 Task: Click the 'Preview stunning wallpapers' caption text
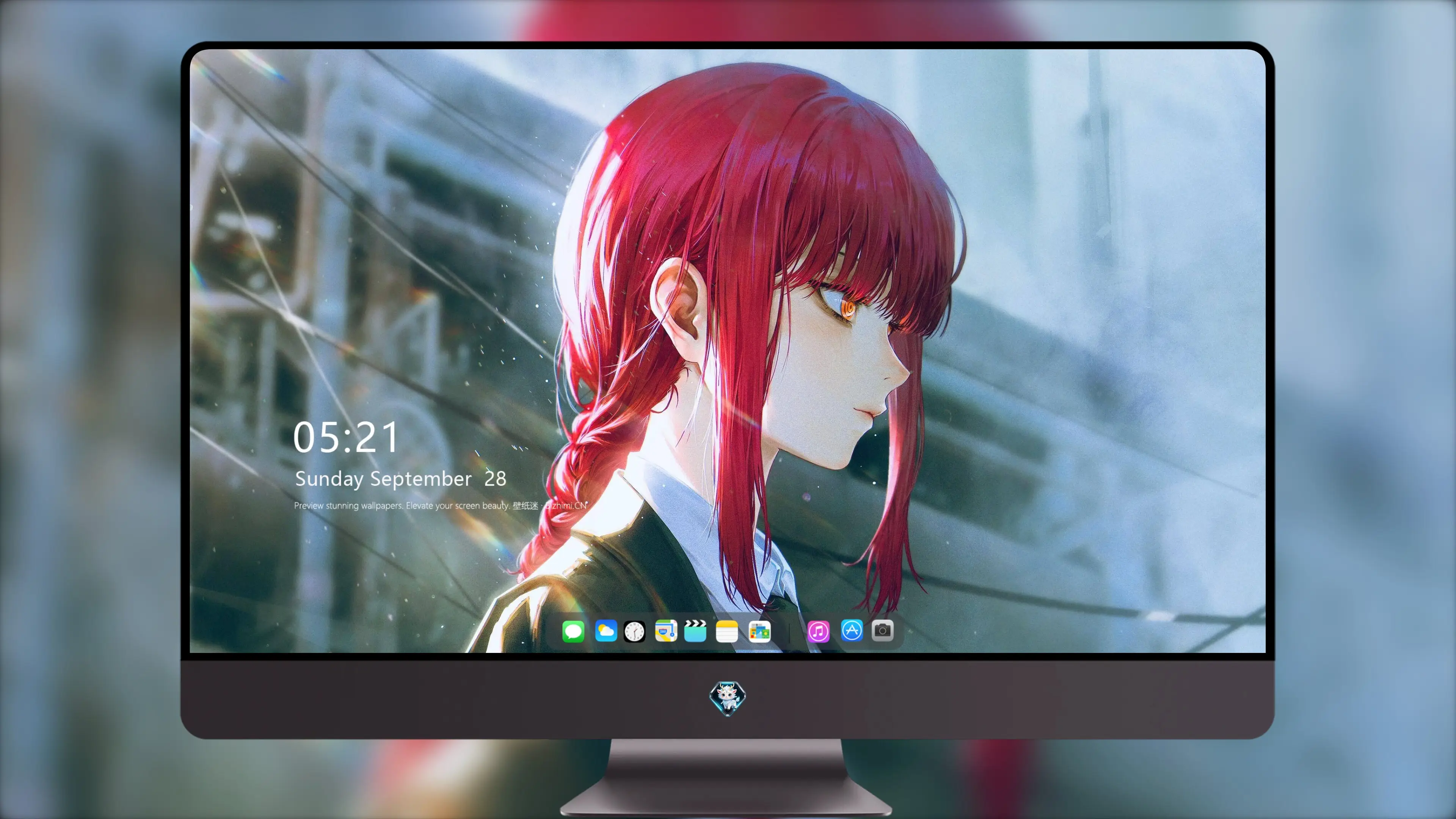point(440,505)
